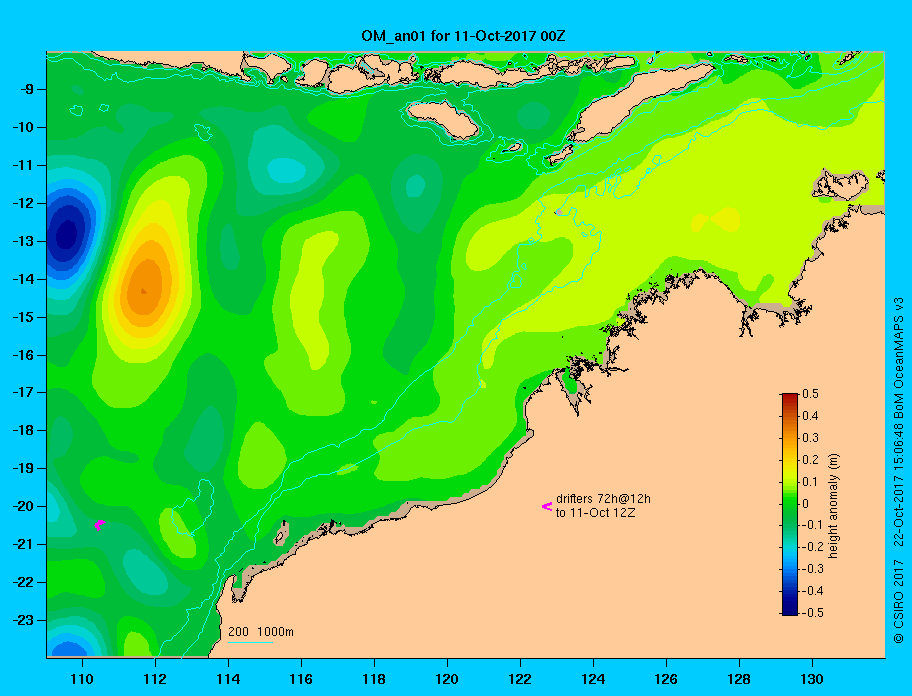Click the '-23' latitude axis label
This screenshot has height=696, width=912.
click(x=23, y=620)
